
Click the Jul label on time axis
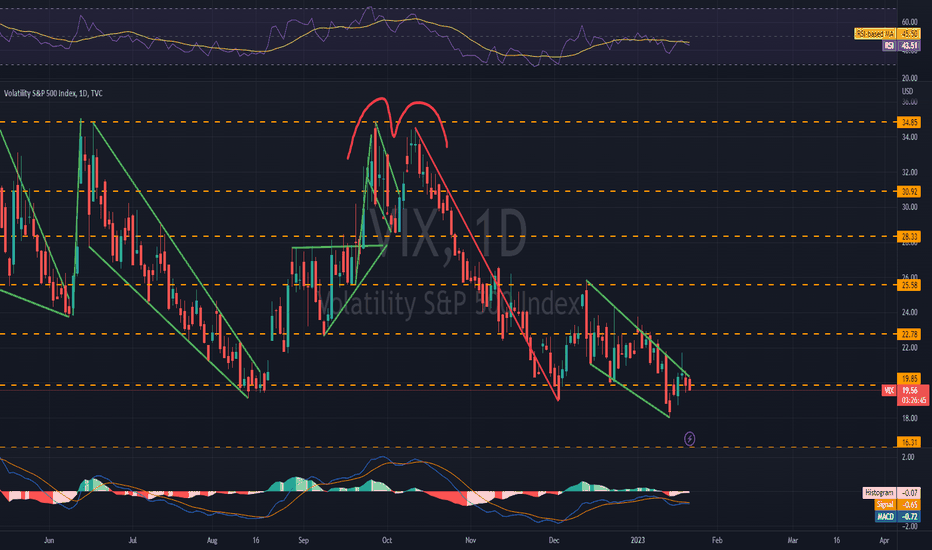tap(133, 540)
